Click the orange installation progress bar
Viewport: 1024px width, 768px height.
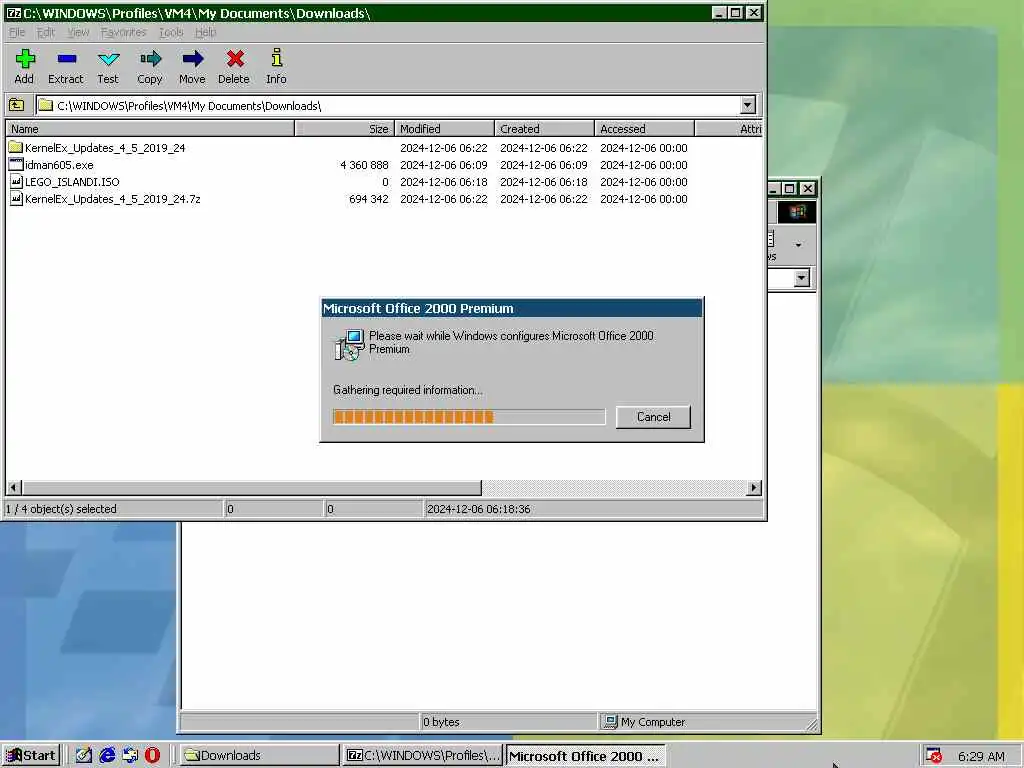tap(469, 417)
